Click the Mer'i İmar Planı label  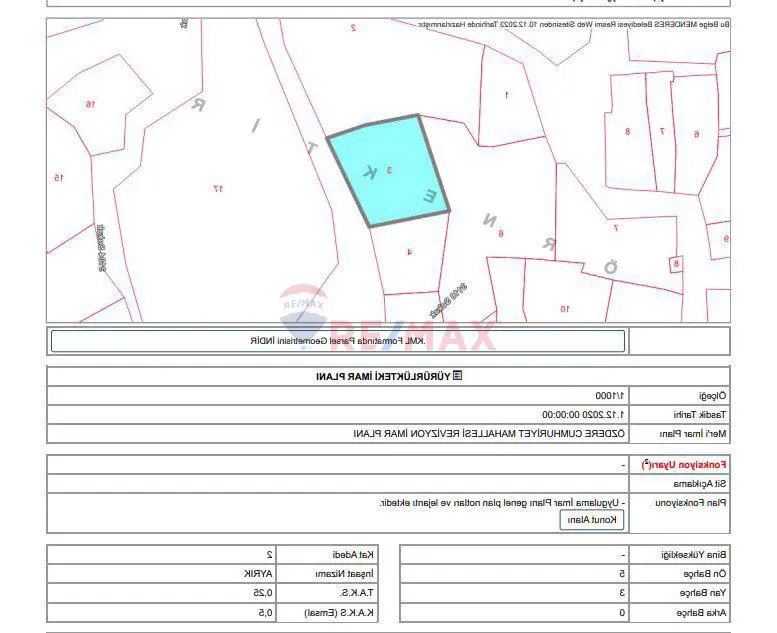pos(692,434)
